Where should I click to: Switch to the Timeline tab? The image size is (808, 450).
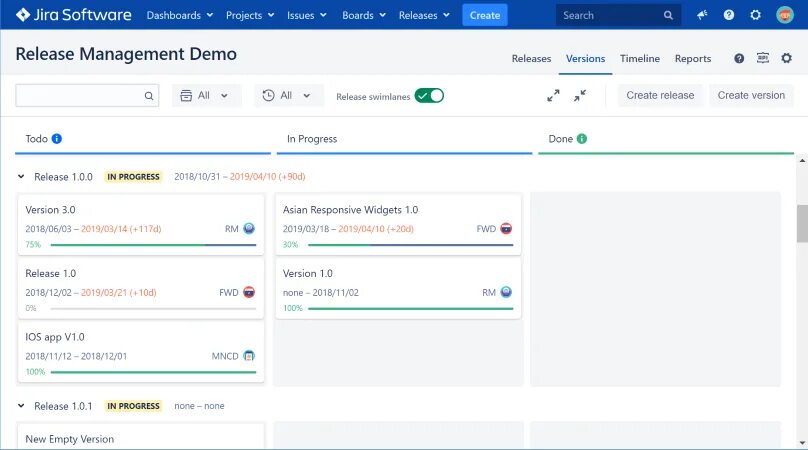coord(639,59)
